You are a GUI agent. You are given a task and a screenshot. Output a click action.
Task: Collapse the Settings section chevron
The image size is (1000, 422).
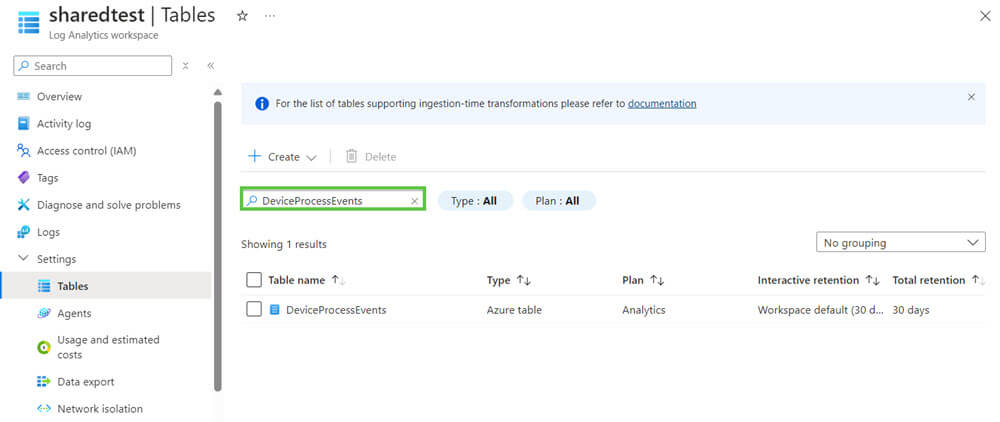click(24, 259)
